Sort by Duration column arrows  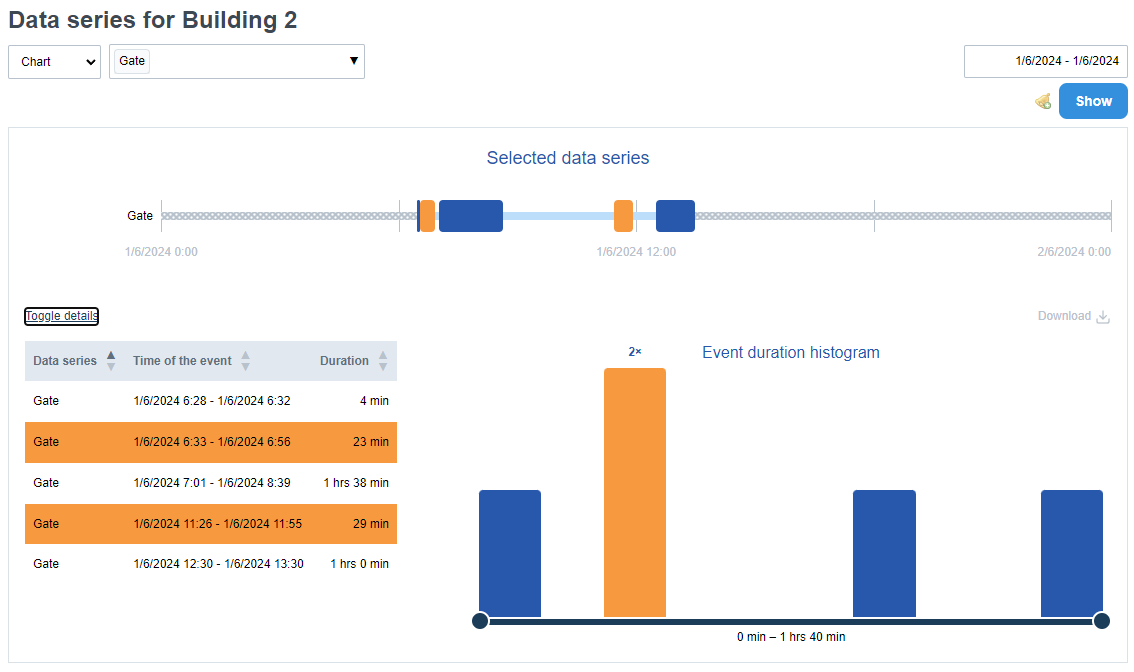(x=382, y=361)
